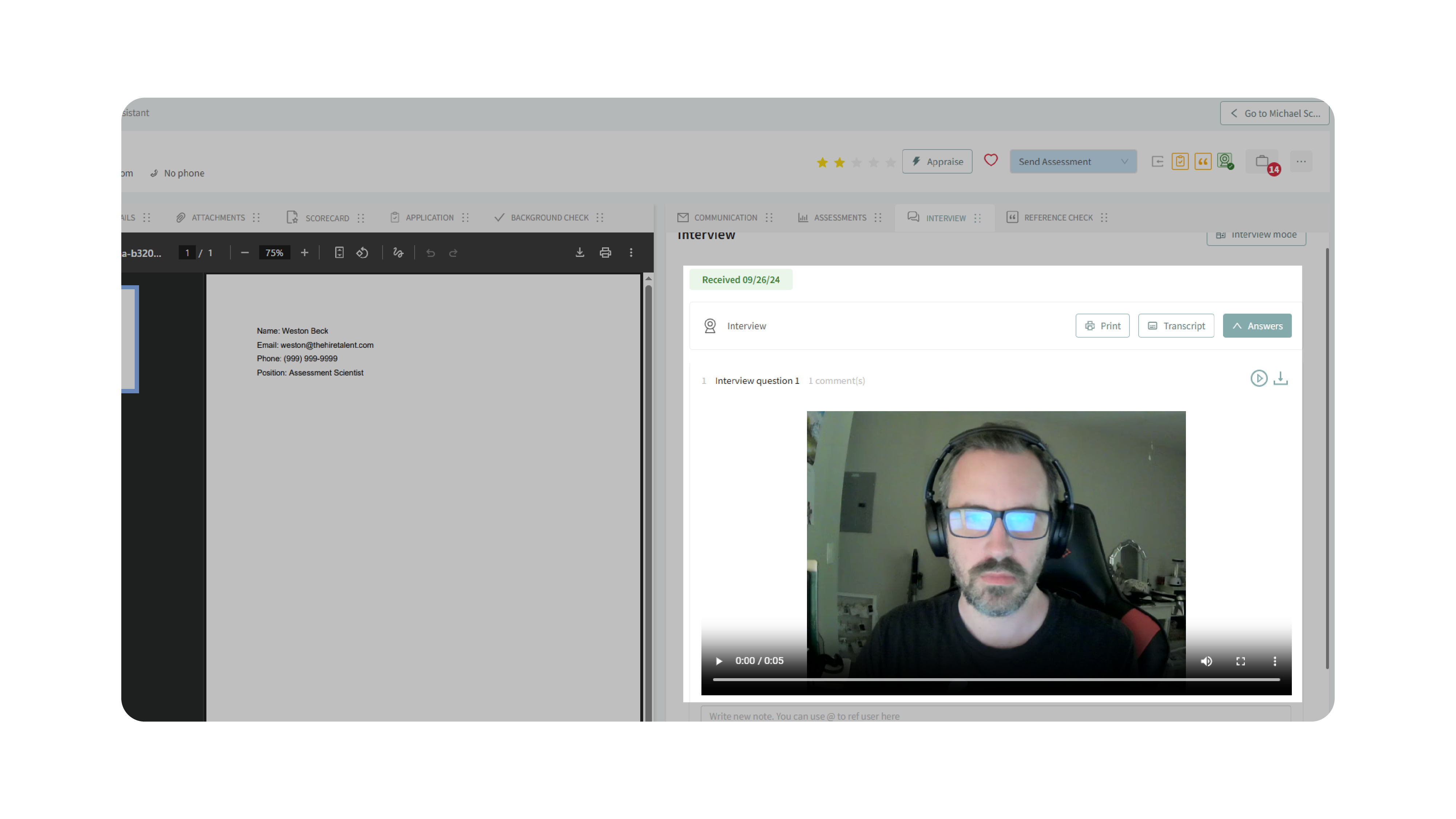Image resolution: width=1456 pixels, height=819 pixels.
Task: Open the briefcase icon with 14 badge
Action: [1262, 162]
